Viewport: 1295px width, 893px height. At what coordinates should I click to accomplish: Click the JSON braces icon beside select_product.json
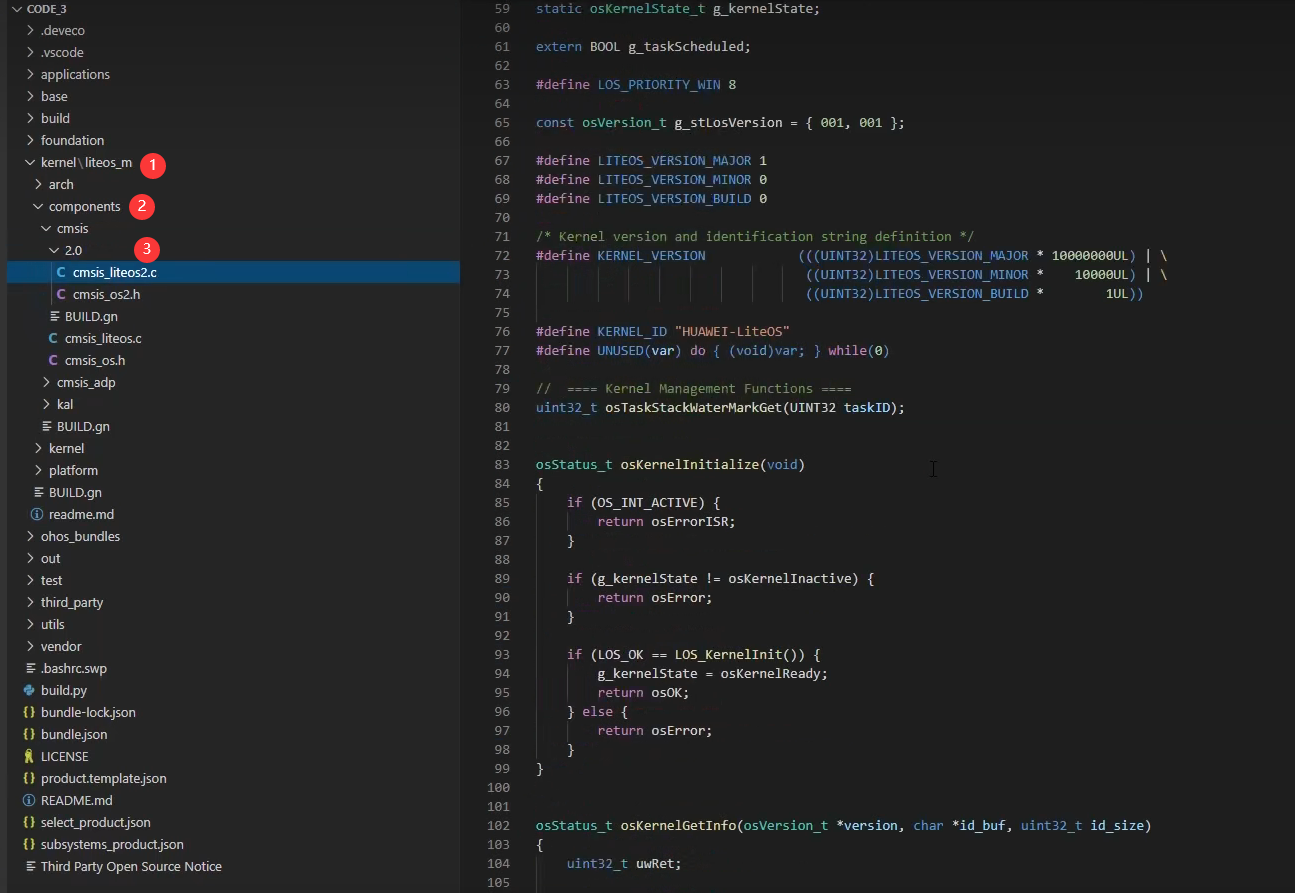(29, 822)
